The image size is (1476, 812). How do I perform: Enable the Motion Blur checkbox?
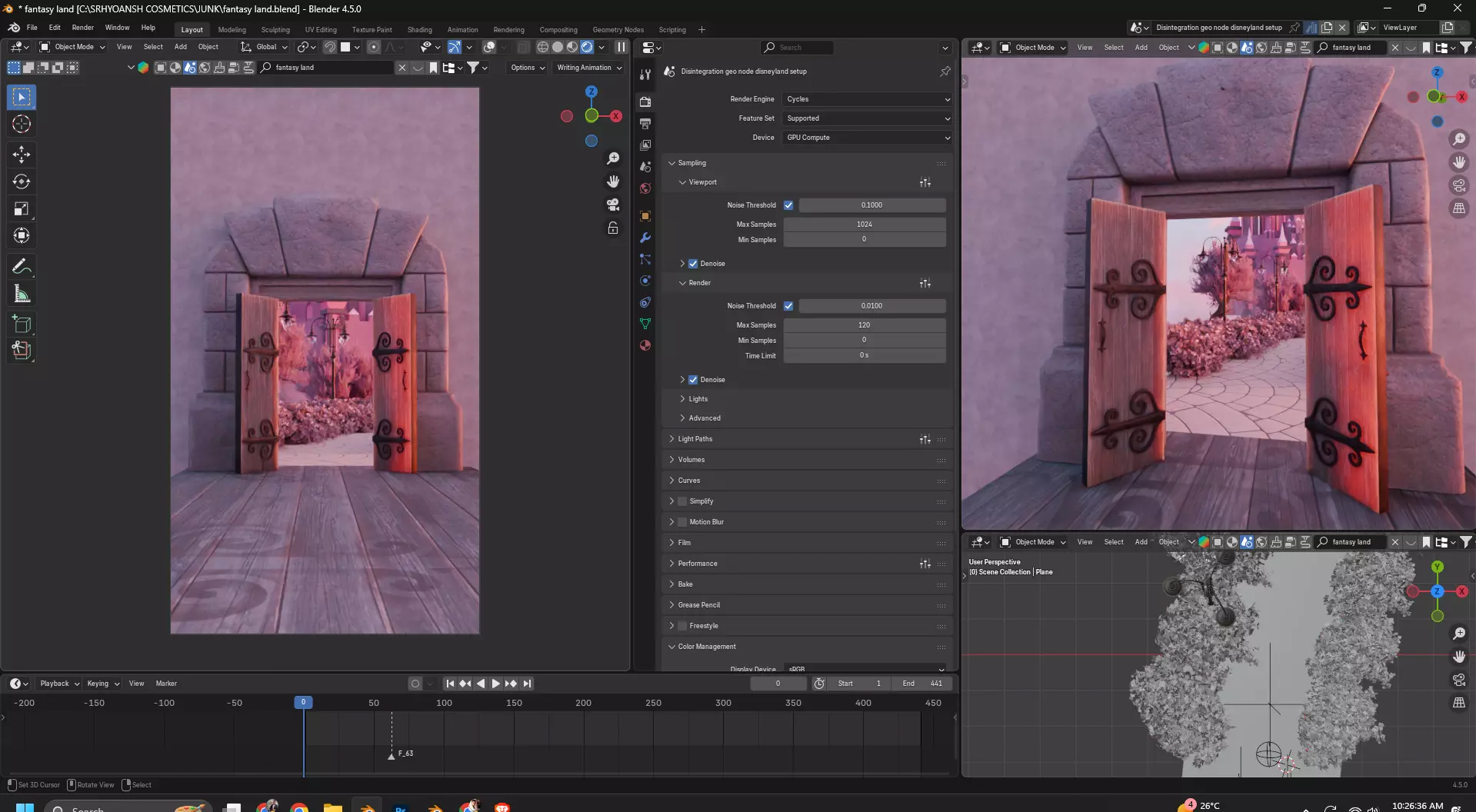tap(682, 522)
